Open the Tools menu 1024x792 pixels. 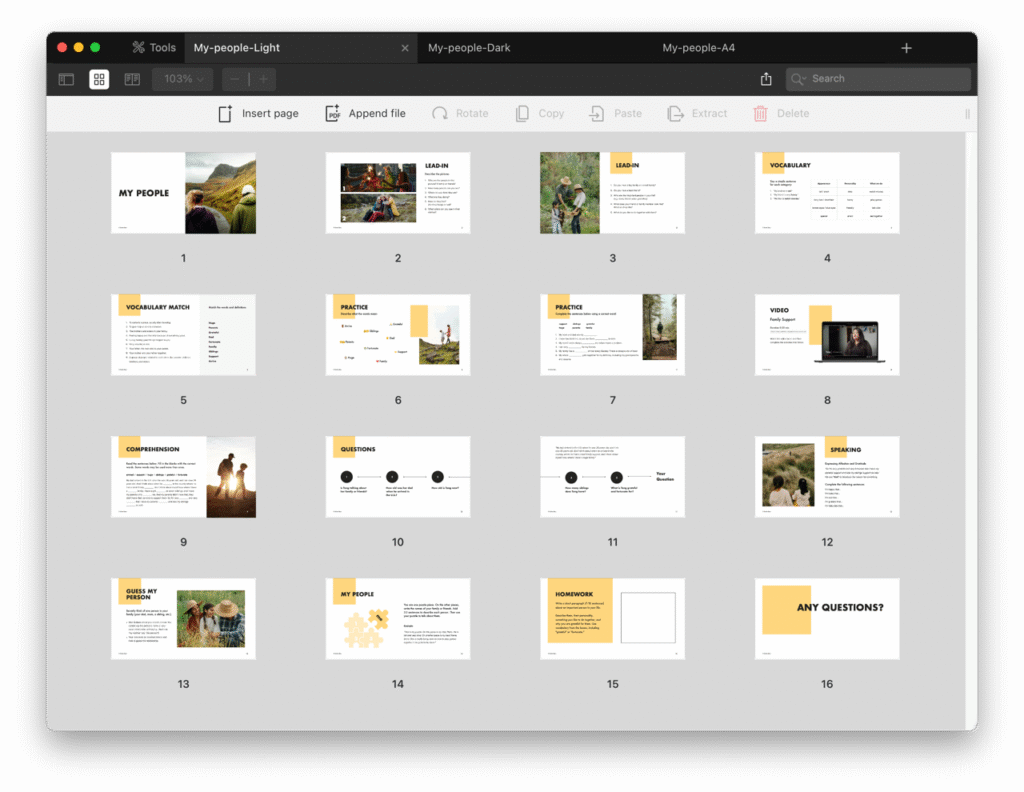[154, 48]
